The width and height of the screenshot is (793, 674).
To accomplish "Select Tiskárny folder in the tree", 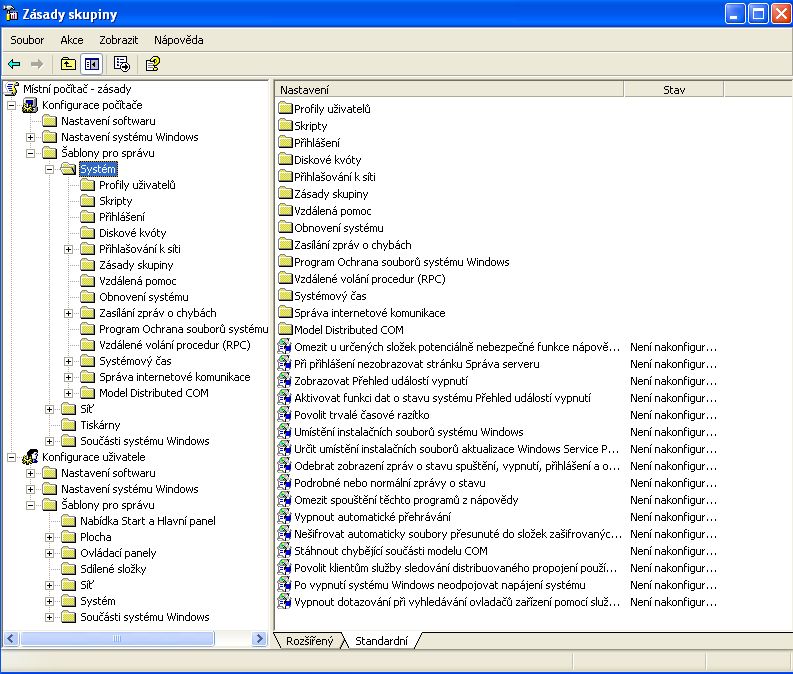I will [100, 425].
